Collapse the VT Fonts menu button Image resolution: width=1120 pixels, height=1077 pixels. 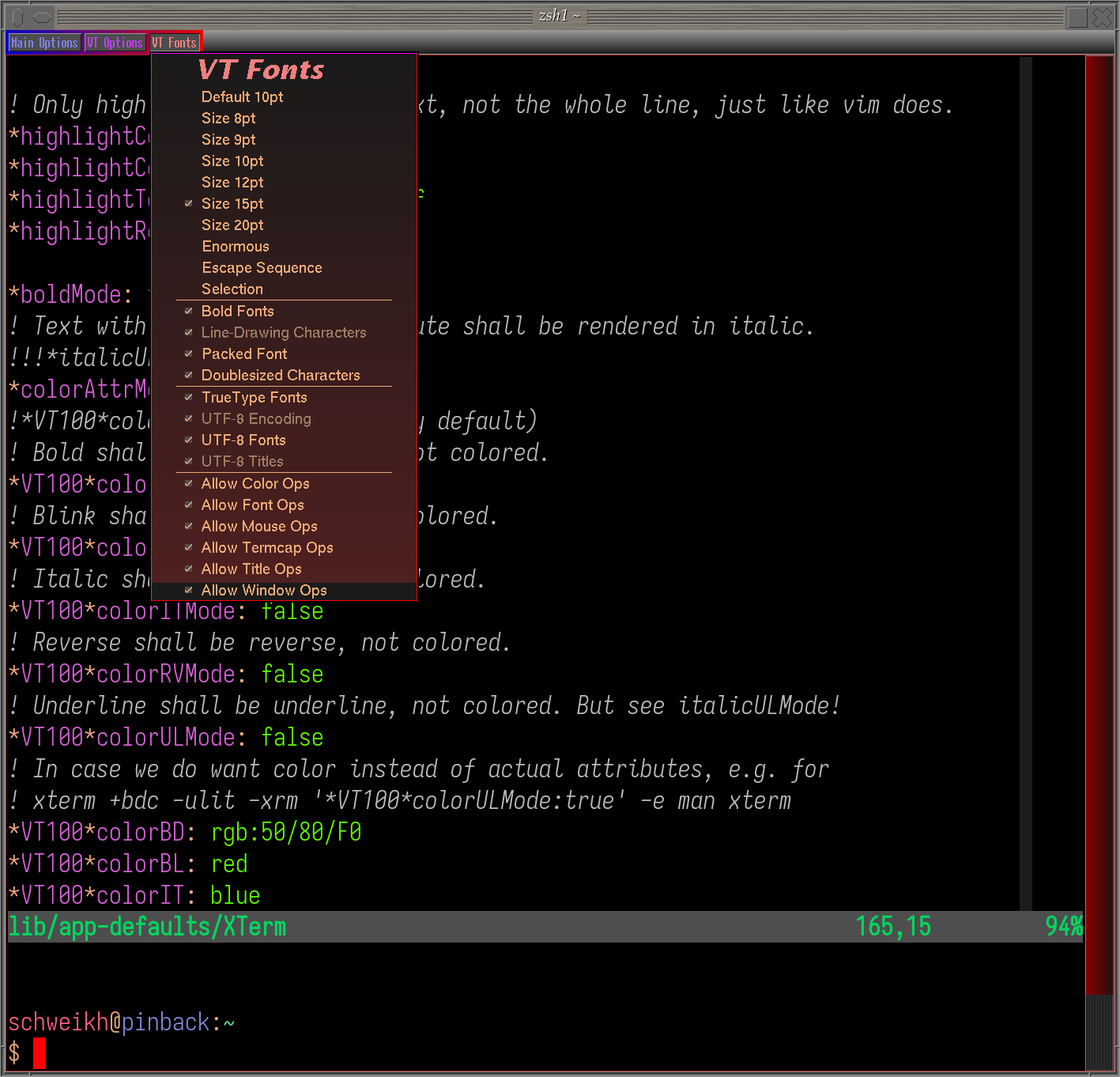[x=175, y=43]
